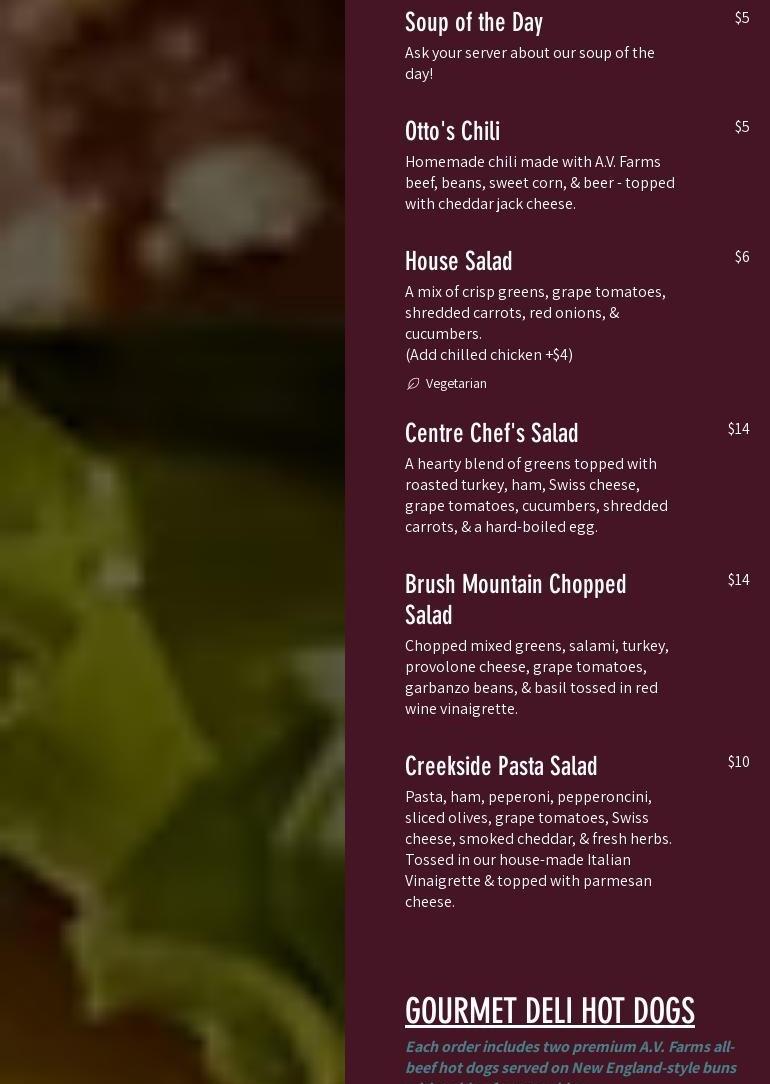Select the Soup of the Day heading
The image size is (770, 1084).
pyautogui.click(x=473, y=22)
